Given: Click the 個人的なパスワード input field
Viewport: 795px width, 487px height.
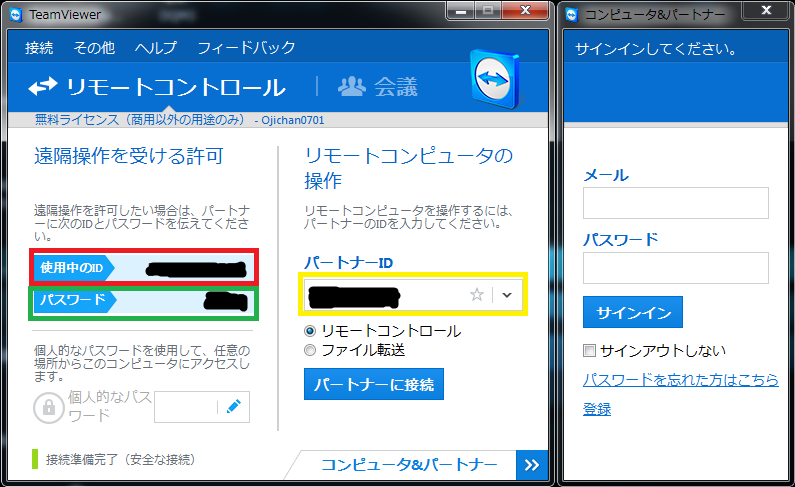Looking at the screenshot, I should 202,406.
